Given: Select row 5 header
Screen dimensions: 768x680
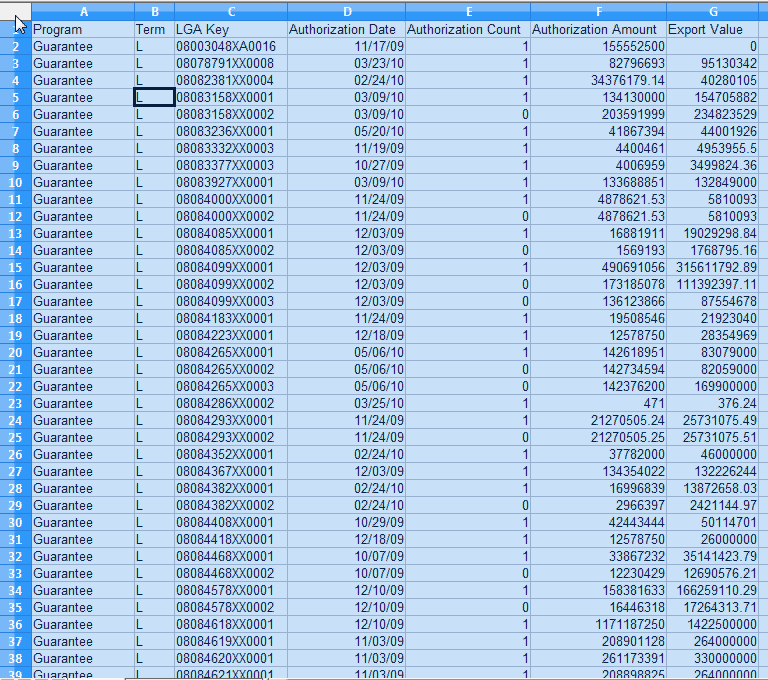Looking at the screenshot, I should (16, 97).
